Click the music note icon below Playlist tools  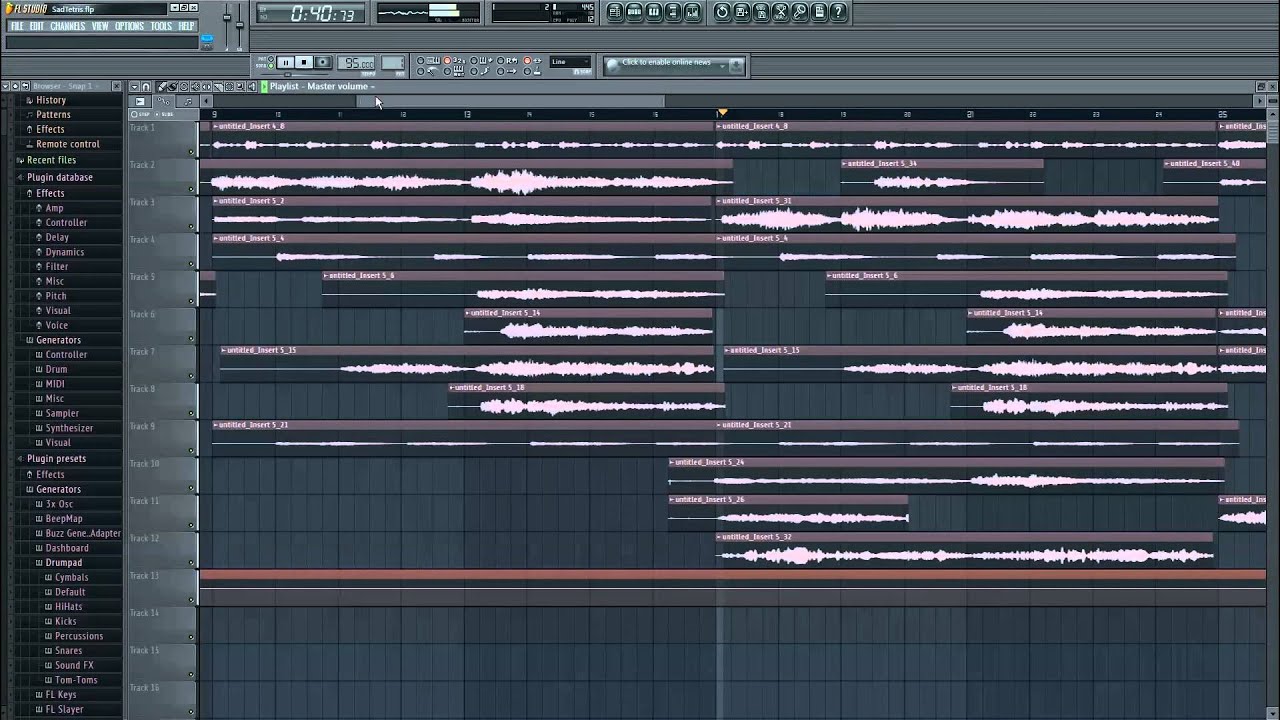(x=187, y=101)
